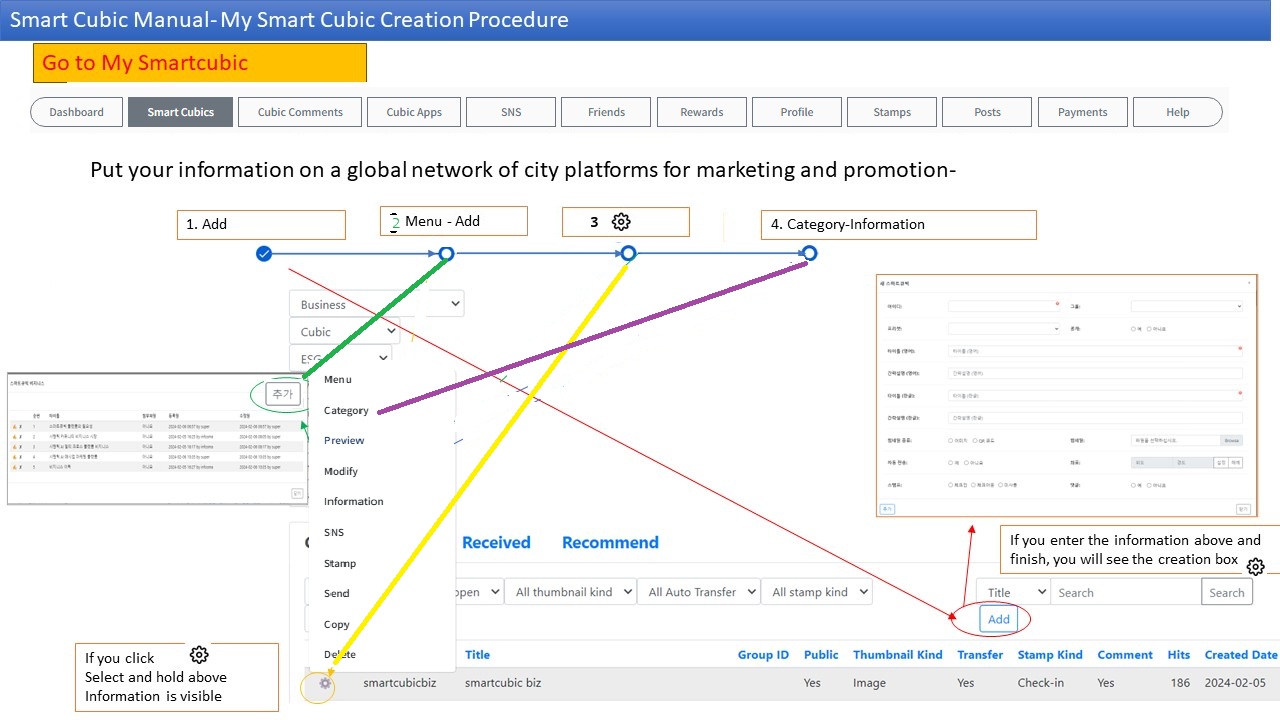Viewport: 1280px width, 720px height.
Task: Expand the Cubic dropdown
Action: tap(344, 332)
